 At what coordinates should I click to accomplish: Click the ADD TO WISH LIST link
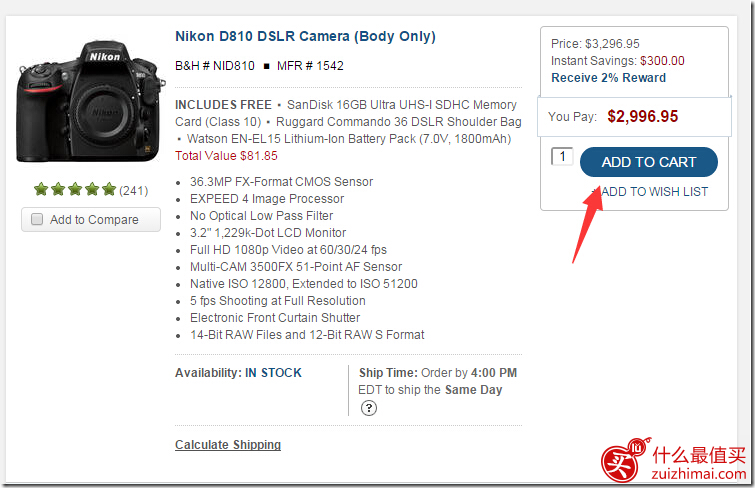click(x=654, y=192)
